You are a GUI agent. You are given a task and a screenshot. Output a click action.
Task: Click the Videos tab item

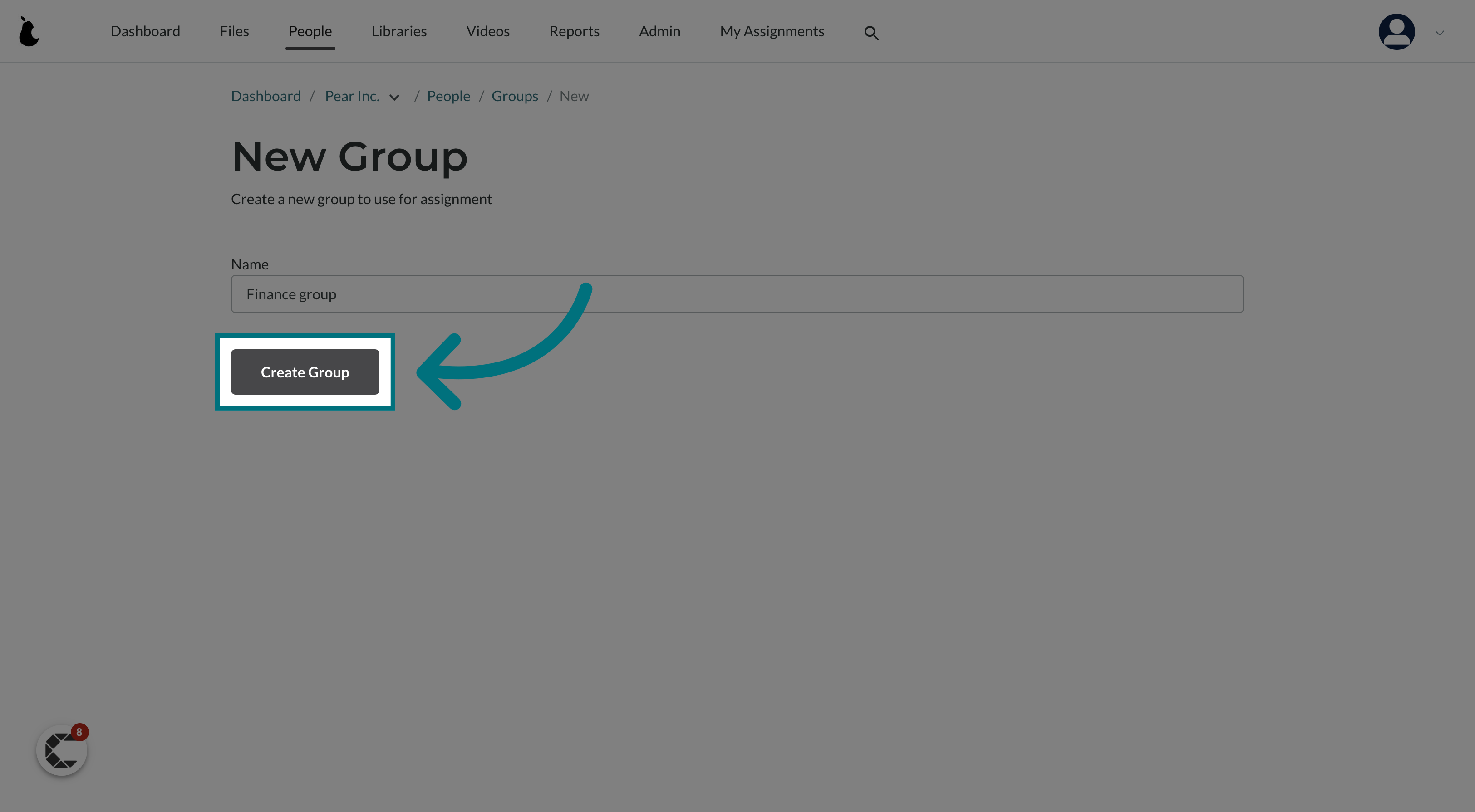(x=488, y=31)
